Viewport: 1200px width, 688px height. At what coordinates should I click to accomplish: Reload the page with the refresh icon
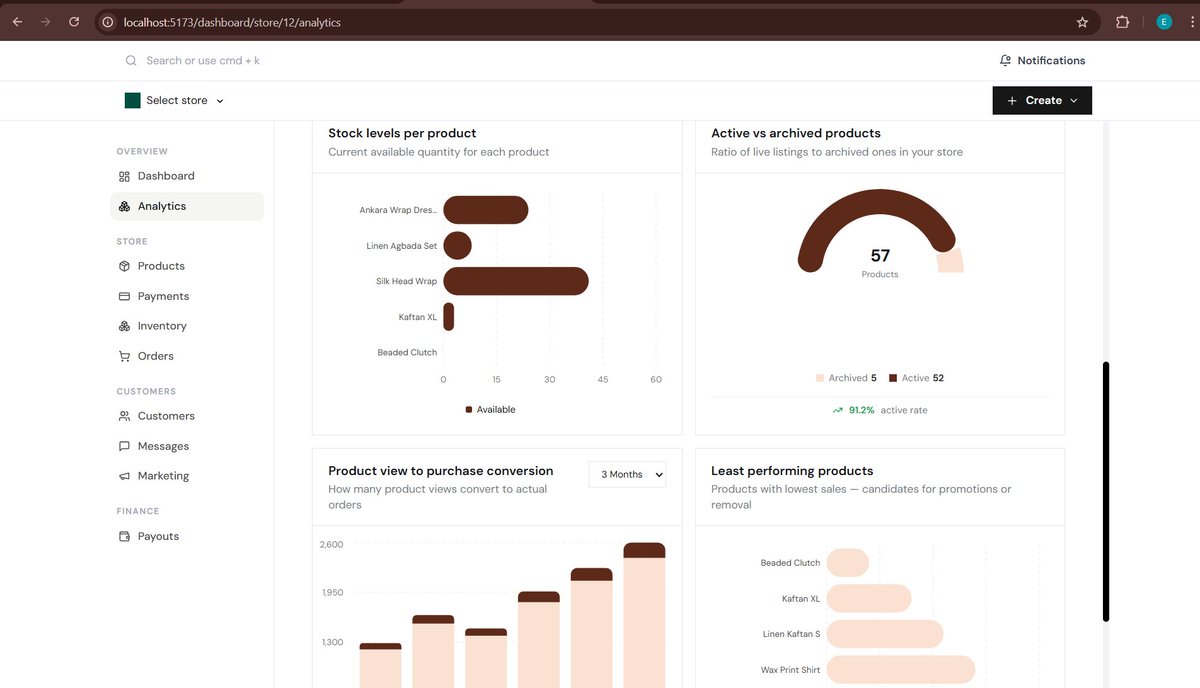tap(74, 22)
